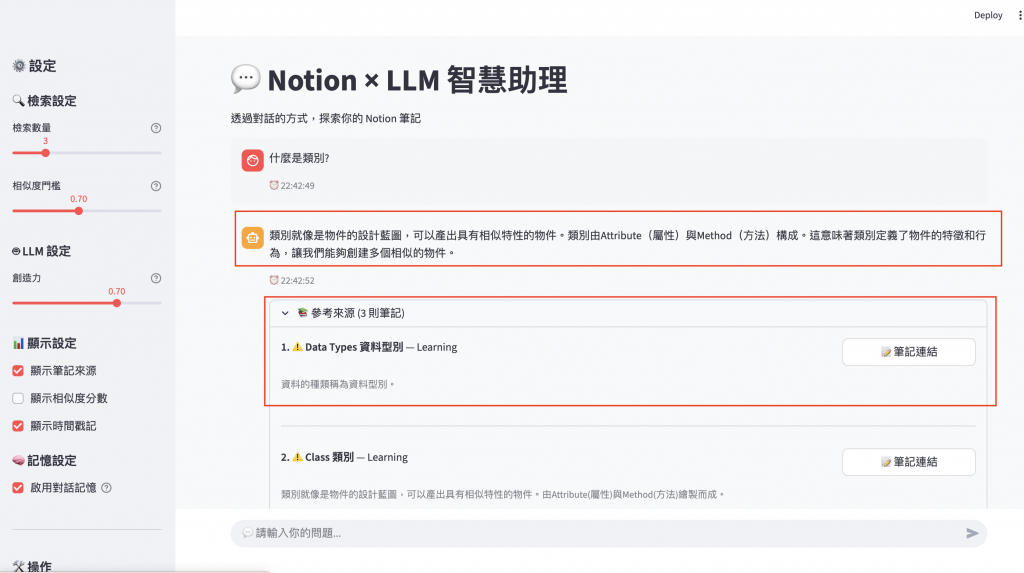This screenshot has width=1024, height=573.
Task: Toggle 啟用對話記憶 checkbox
Action: point(18,487)
